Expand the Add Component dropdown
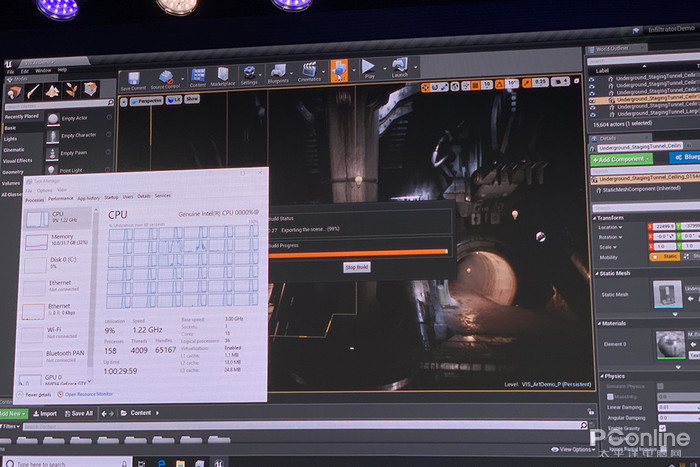This screenshot has height=467, width=700. point(621,159)
